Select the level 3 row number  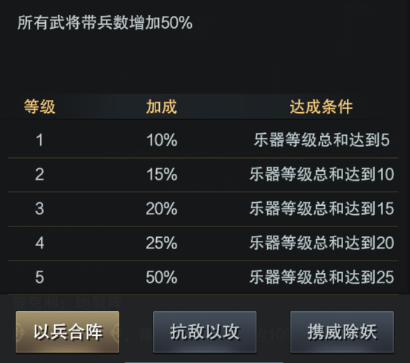(39, 209)
